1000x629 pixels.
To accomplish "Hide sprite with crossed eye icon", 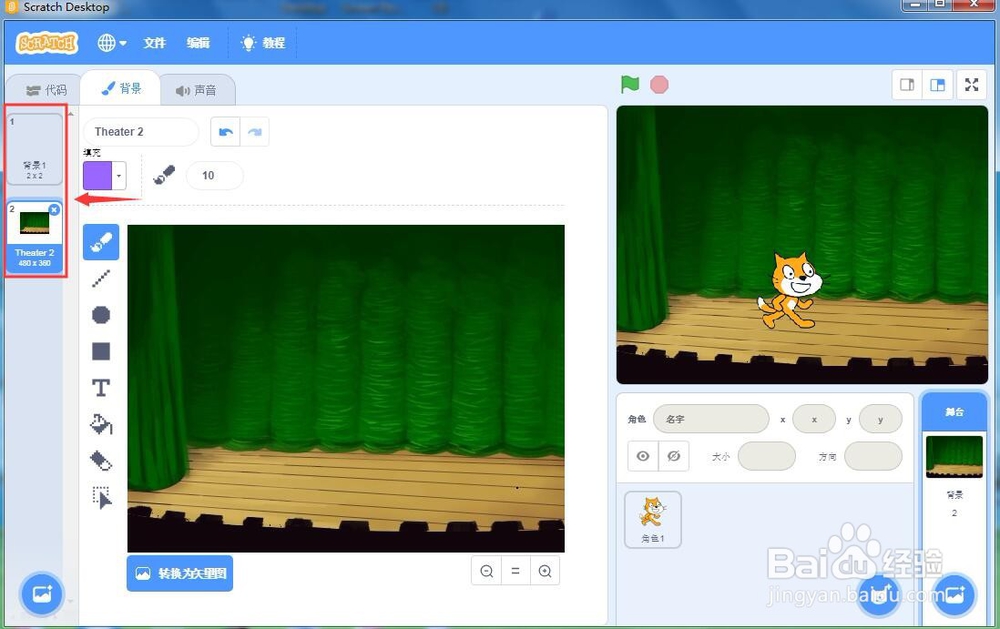I will coord(673,456).
